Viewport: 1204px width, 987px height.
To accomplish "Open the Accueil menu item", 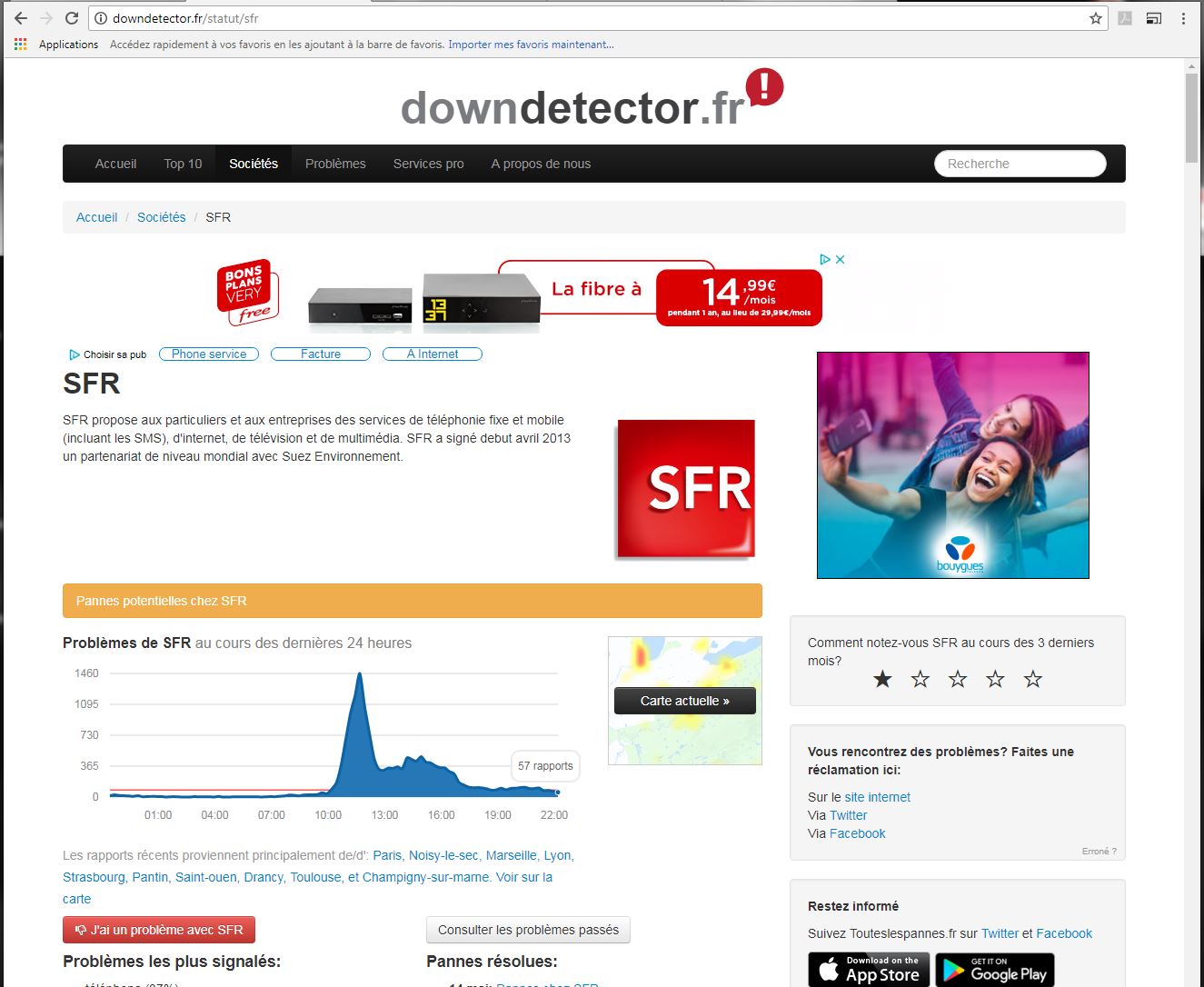I will click(x=115, y=164).
